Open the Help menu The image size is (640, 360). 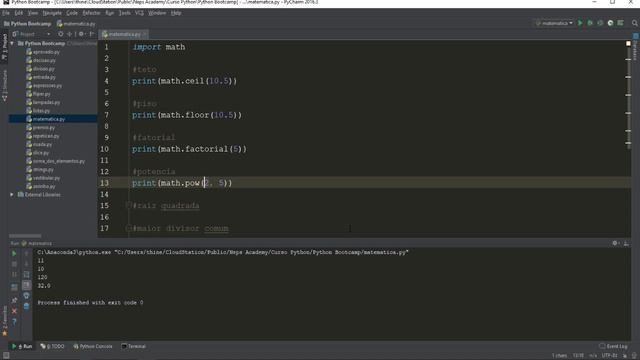176,13
